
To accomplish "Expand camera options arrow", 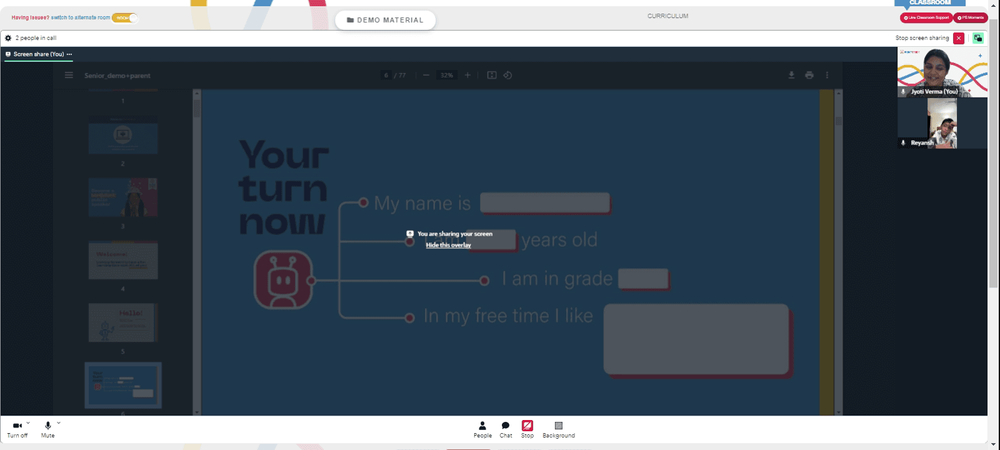I will (28, 423).
